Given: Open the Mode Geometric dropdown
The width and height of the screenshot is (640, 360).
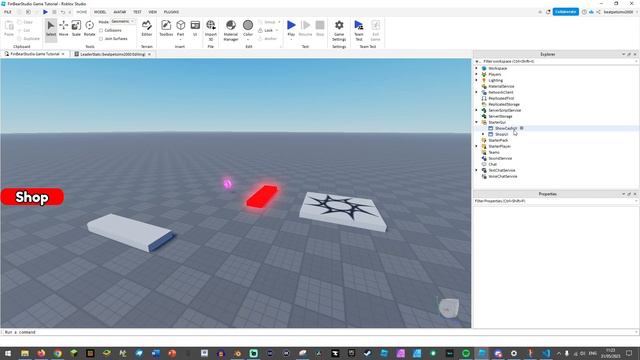Looking at the screenshot, I should [123, 22].
